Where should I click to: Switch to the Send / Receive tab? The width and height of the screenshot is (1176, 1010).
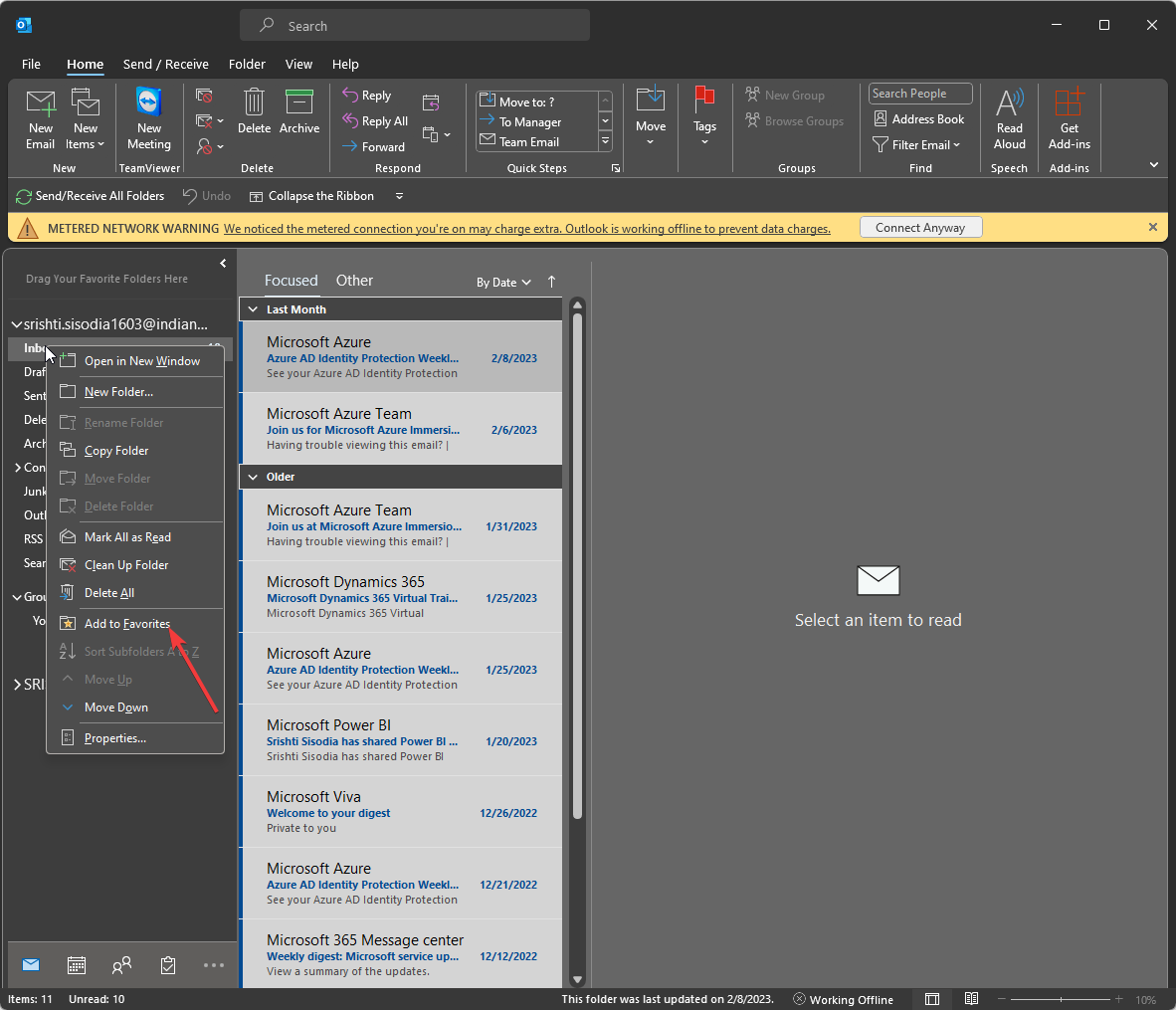click(x=166, y=64)
